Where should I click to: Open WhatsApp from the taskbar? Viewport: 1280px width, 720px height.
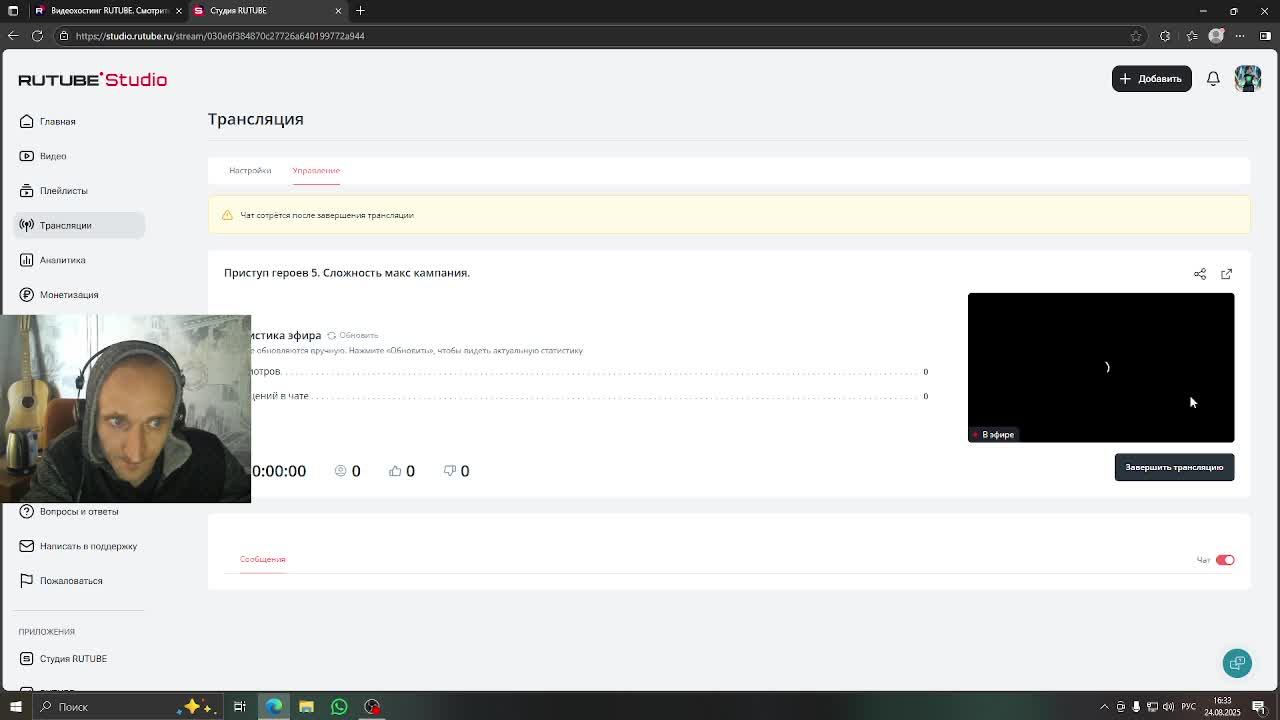coord(339,707)
